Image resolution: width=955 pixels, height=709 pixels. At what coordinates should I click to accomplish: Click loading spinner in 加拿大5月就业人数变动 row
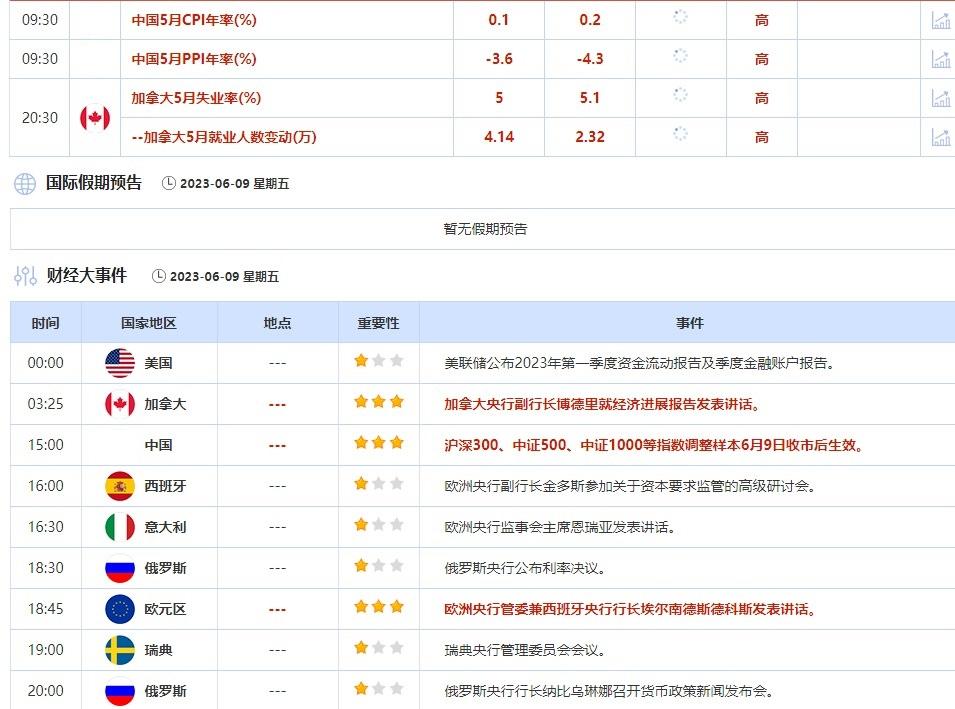pos(680,134)
